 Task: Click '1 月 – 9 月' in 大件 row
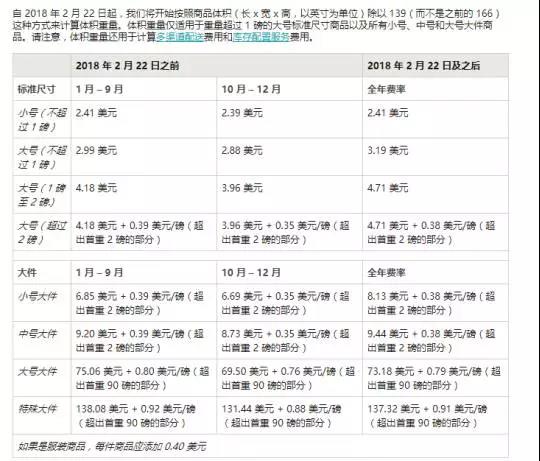100,272
